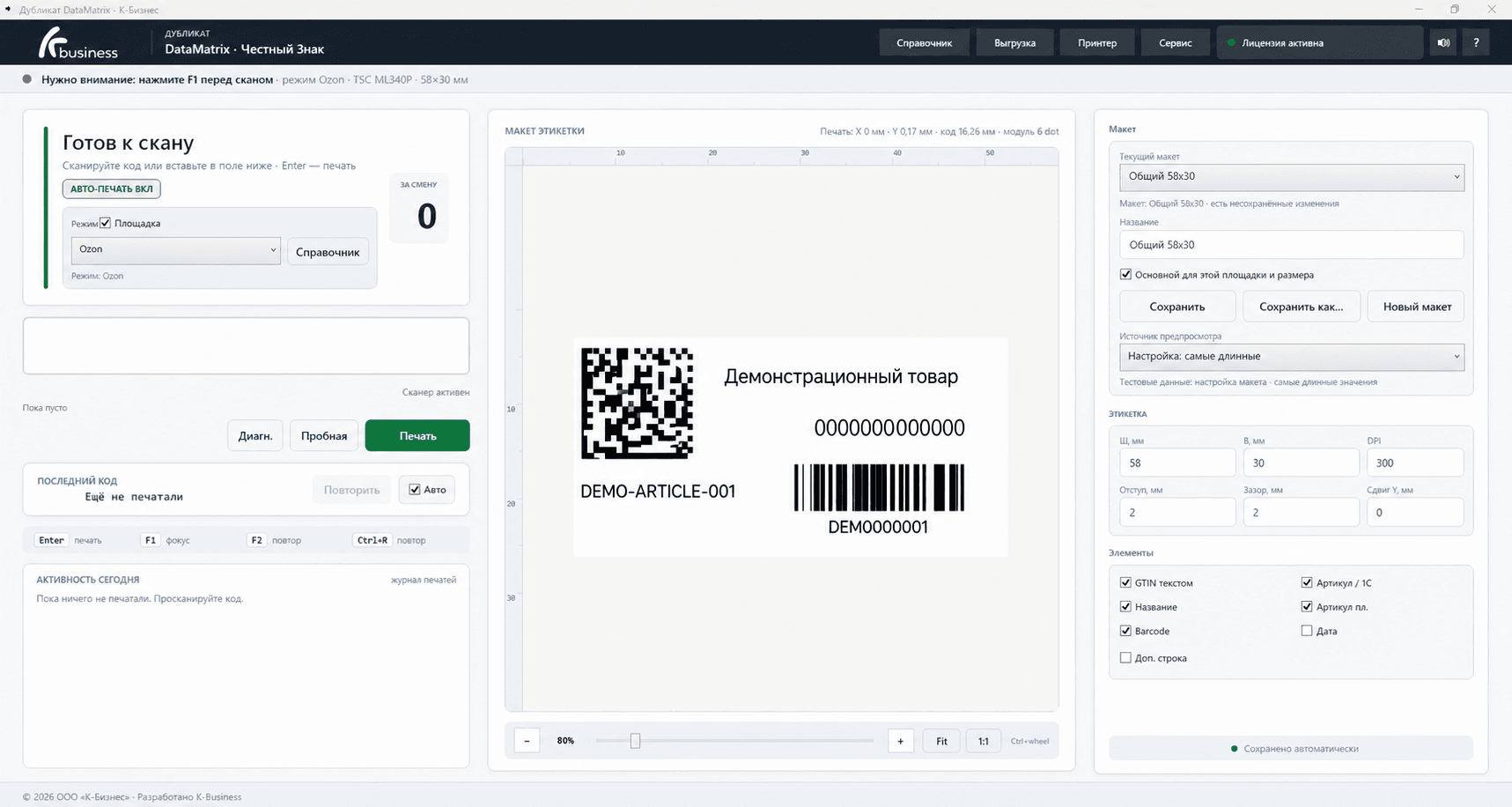Click the shift counter value 0

click(x=426, y=217)
